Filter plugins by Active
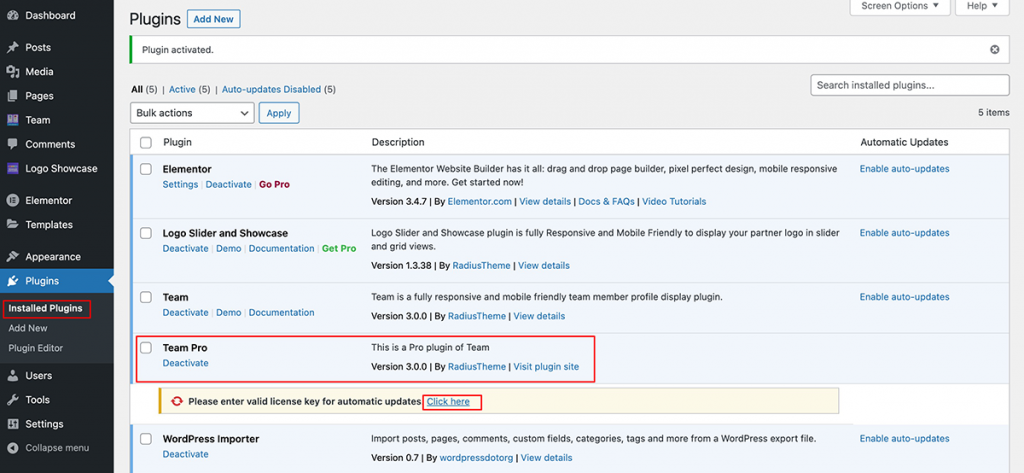This screenshot has height=473, width=1024. [x=182, y=90]
